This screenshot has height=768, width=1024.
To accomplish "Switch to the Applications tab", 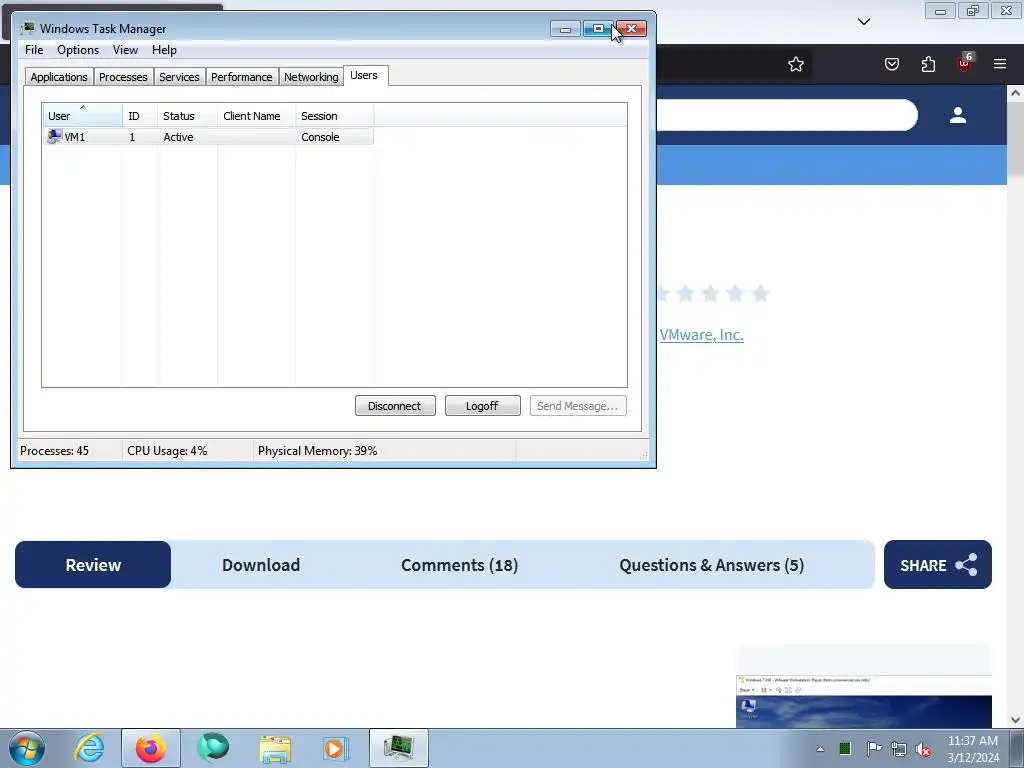I will tap(59, 76).
